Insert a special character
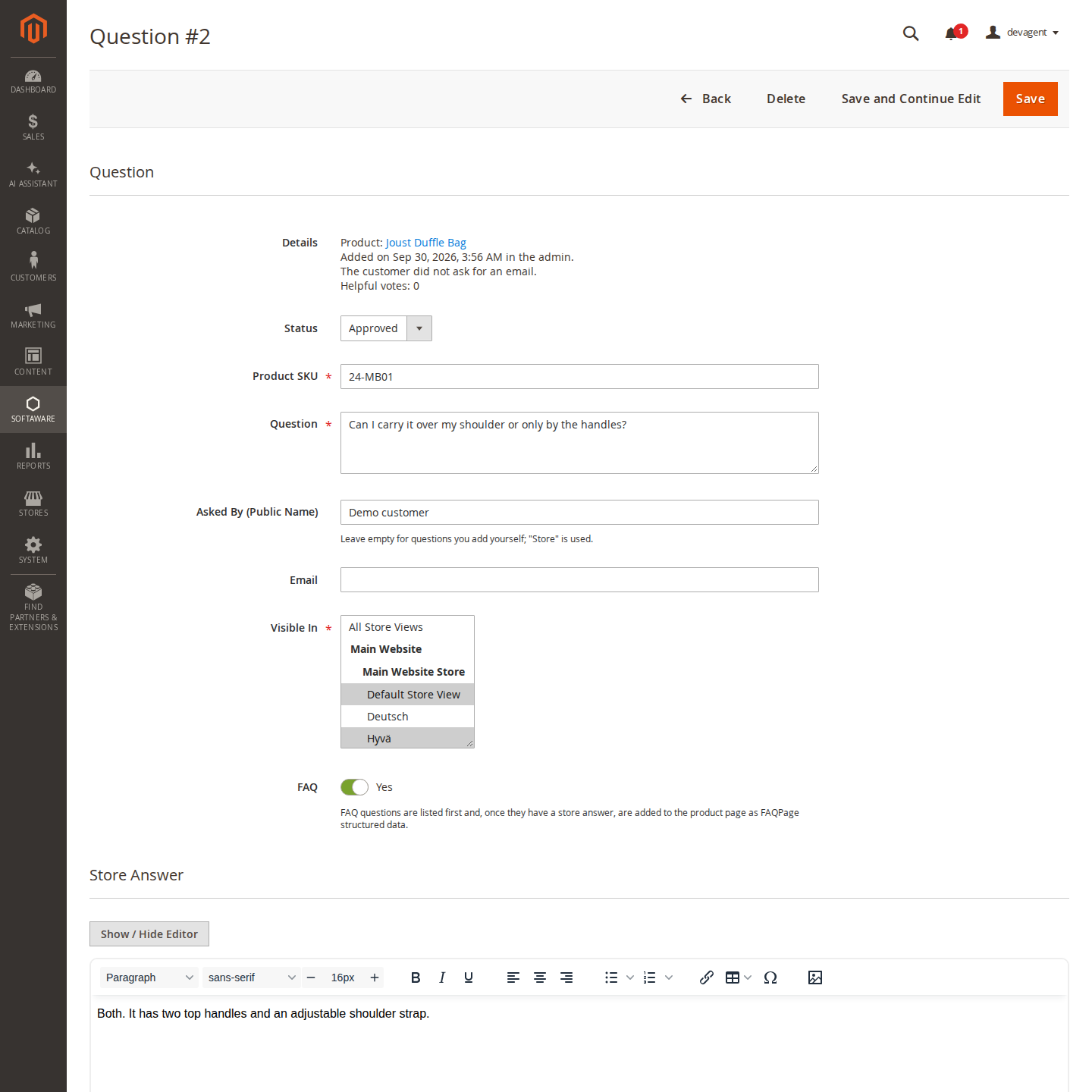1092x1092 pixels. pos(770,977)
